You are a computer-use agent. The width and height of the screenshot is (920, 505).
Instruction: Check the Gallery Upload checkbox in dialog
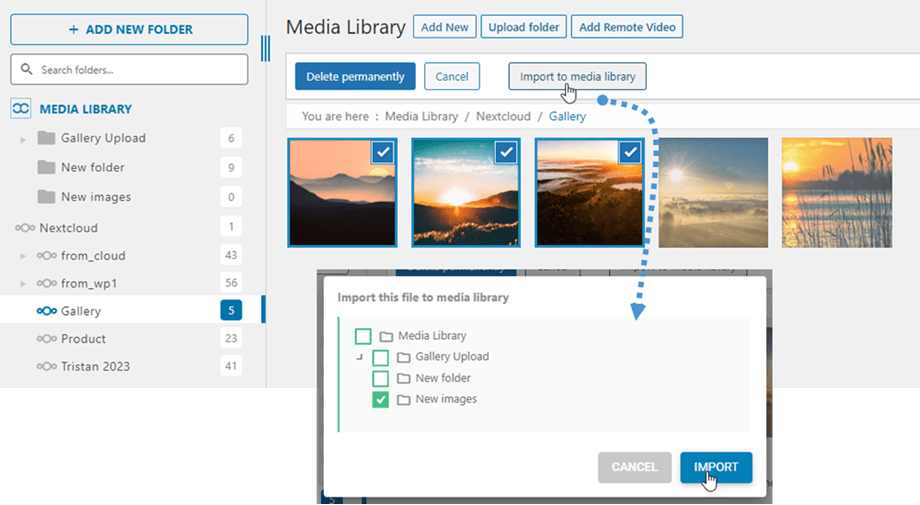(381, 358)
